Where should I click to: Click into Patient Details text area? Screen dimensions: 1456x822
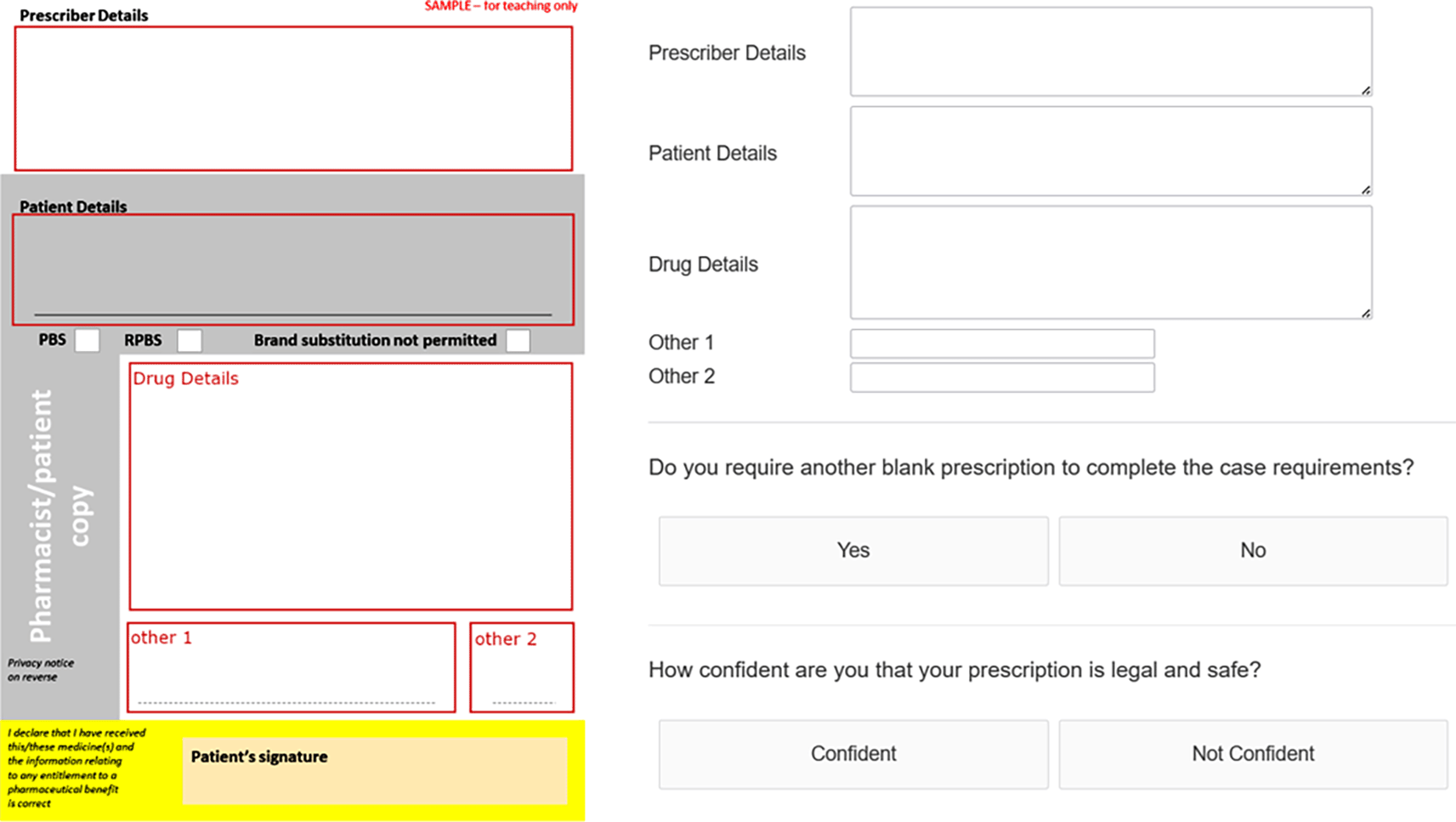click(1110, 151)
